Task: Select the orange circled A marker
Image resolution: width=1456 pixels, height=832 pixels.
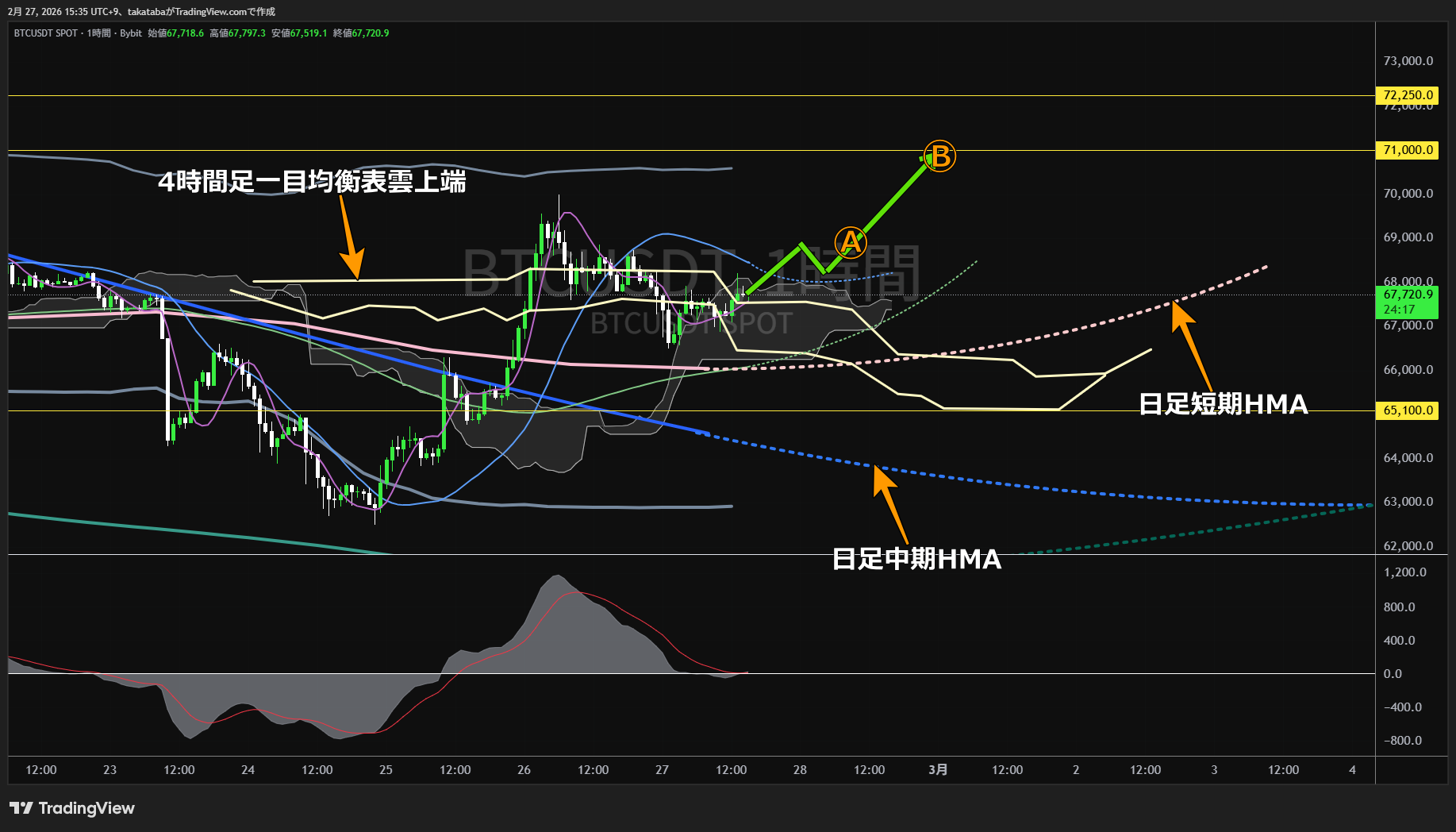Action: pos(850,242)
